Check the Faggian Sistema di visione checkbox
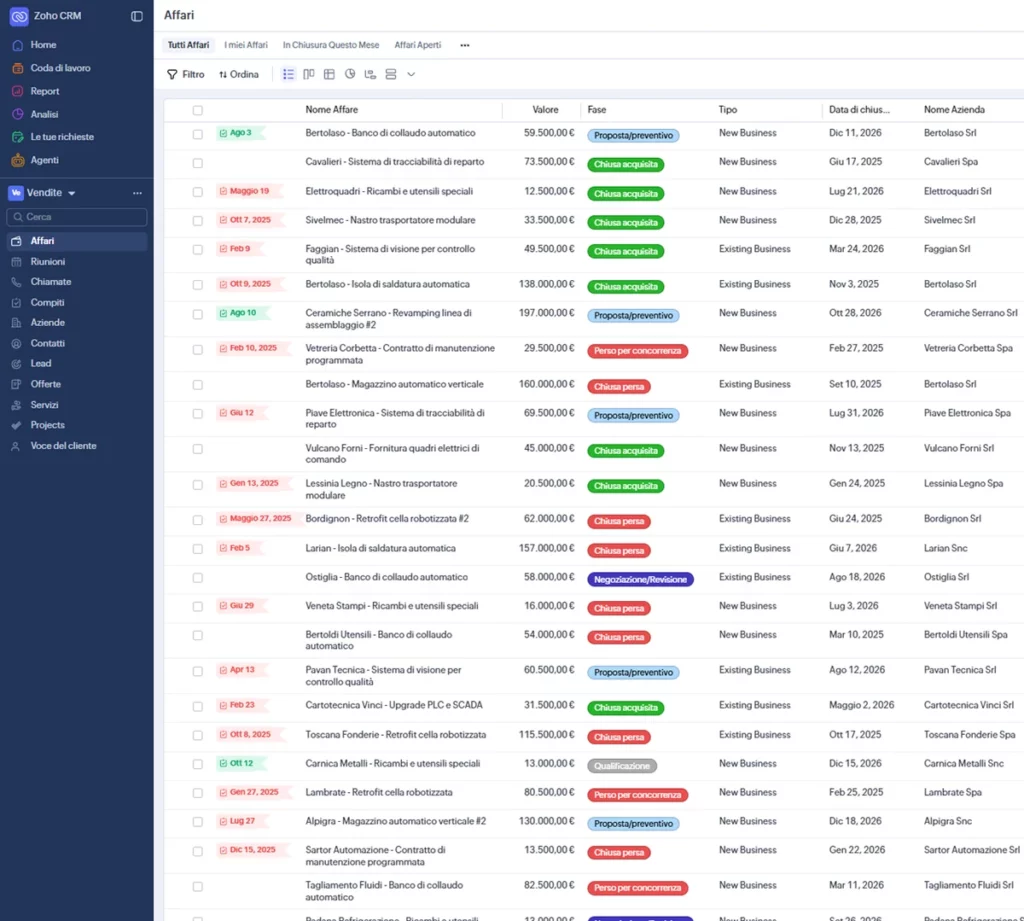This screenshot has width=1024, height=921. (197, 250)
